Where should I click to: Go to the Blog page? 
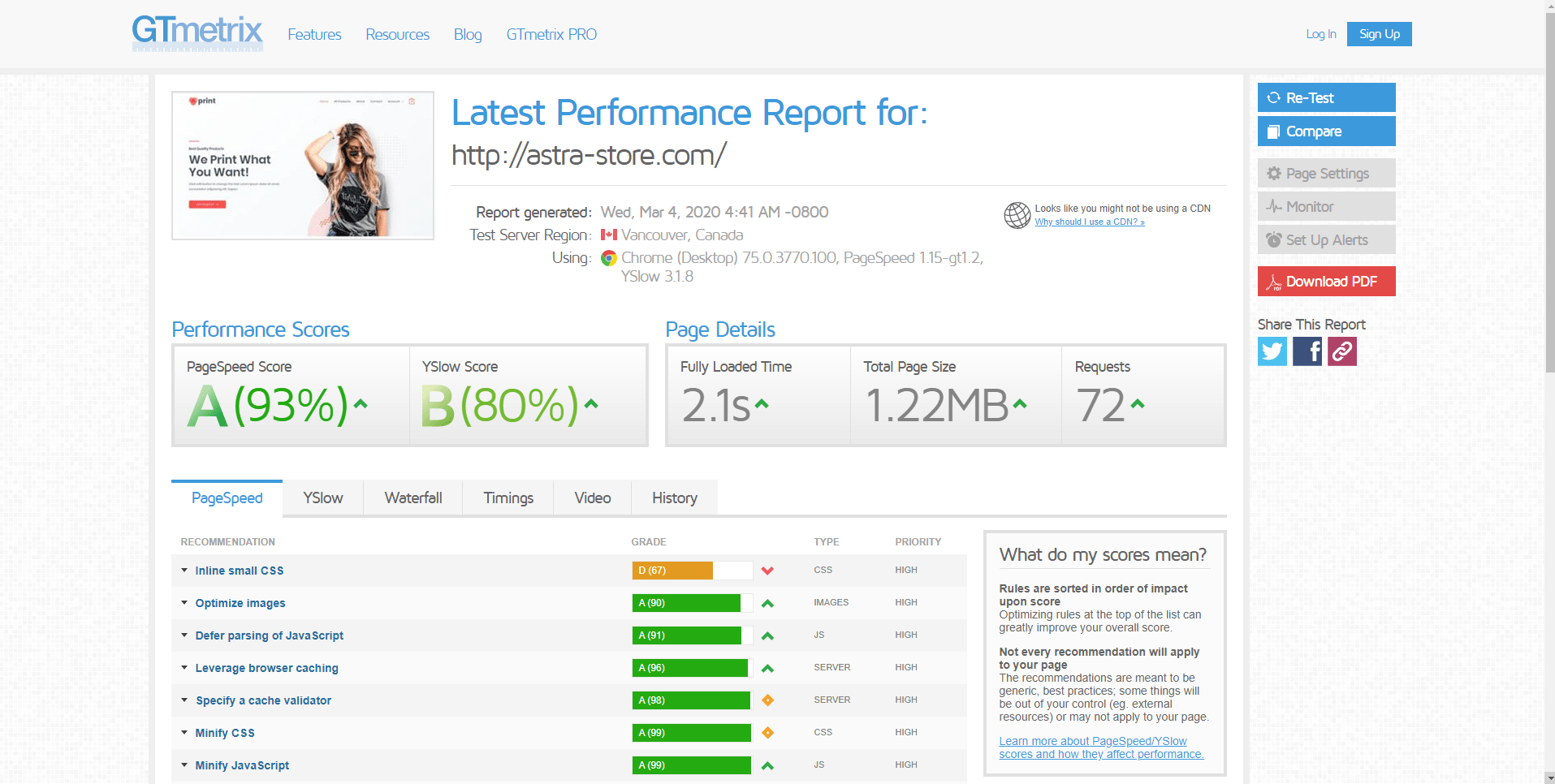coord(468,34)
